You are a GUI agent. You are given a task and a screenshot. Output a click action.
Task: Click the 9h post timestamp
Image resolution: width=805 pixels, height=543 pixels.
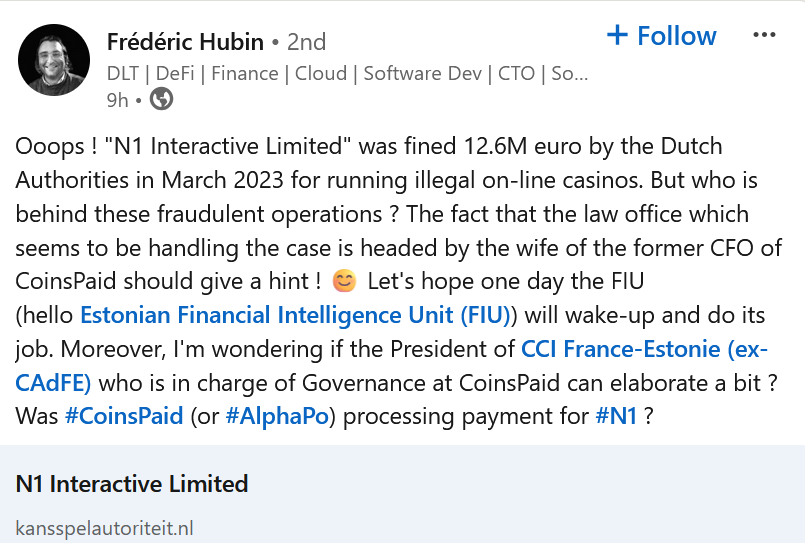tap(117, 100)
